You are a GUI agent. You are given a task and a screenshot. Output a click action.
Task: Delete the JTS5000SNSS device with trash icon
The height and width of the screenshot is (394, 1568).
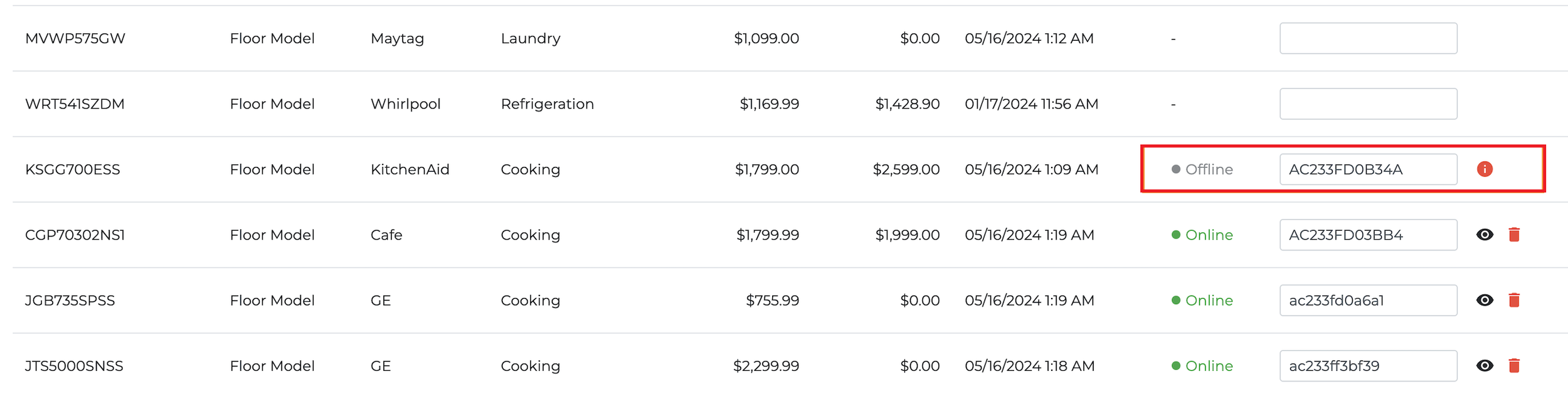click(x=1514, y=366)
